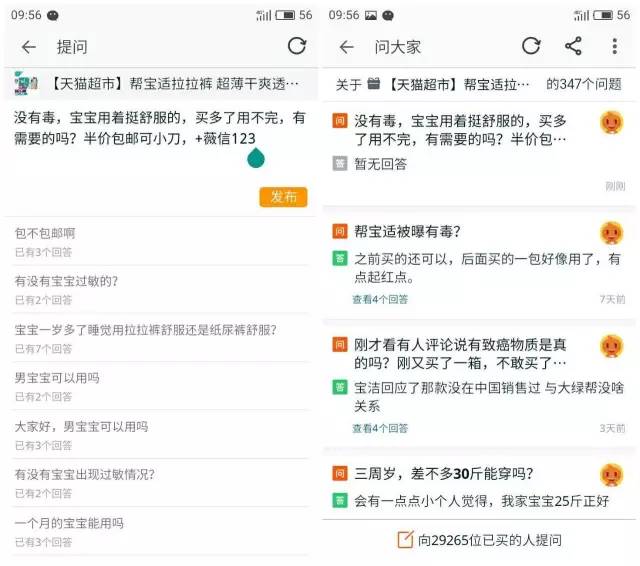Open suggested question 有没有宝宝出现过敏情况?
Screen dimensions: 640x566
point(160,483)
